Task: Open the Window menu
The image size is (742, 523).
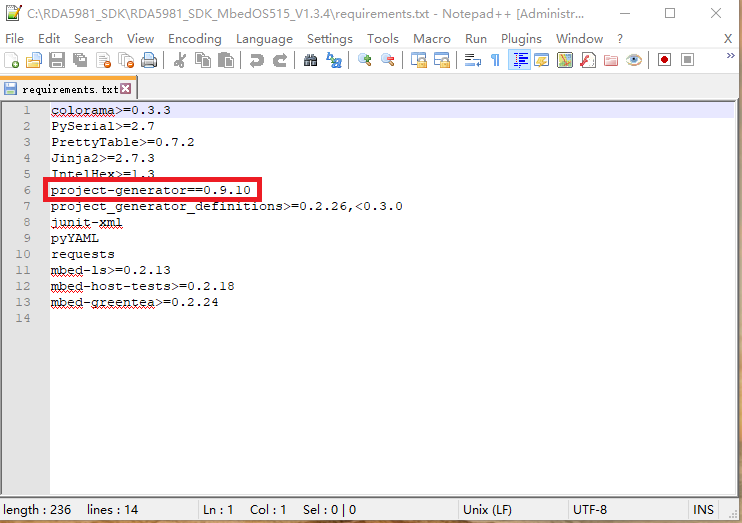Action: pos(579,38)
